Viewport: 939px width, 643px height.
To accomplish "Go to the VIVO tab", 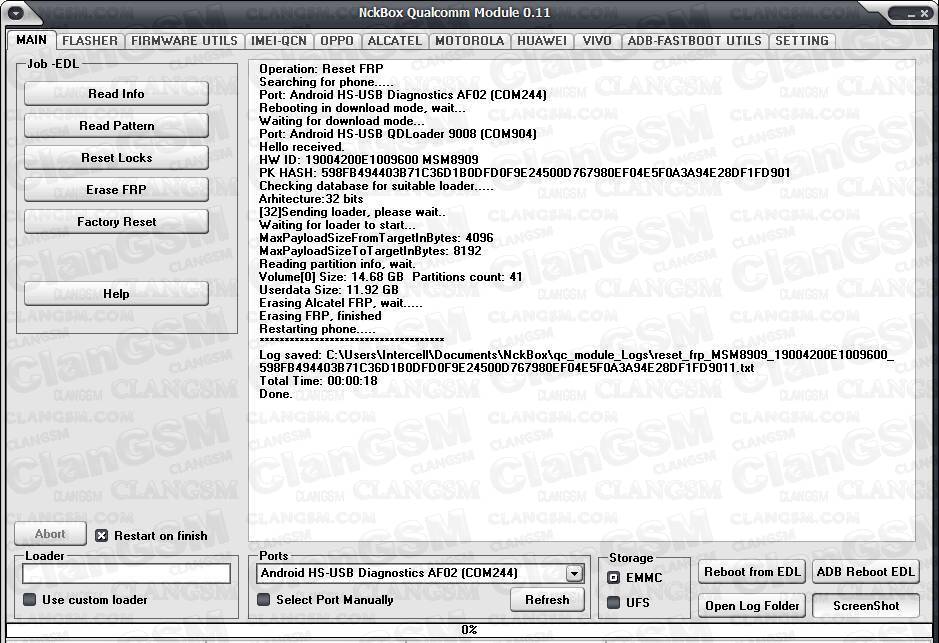I will pos(597,41).
